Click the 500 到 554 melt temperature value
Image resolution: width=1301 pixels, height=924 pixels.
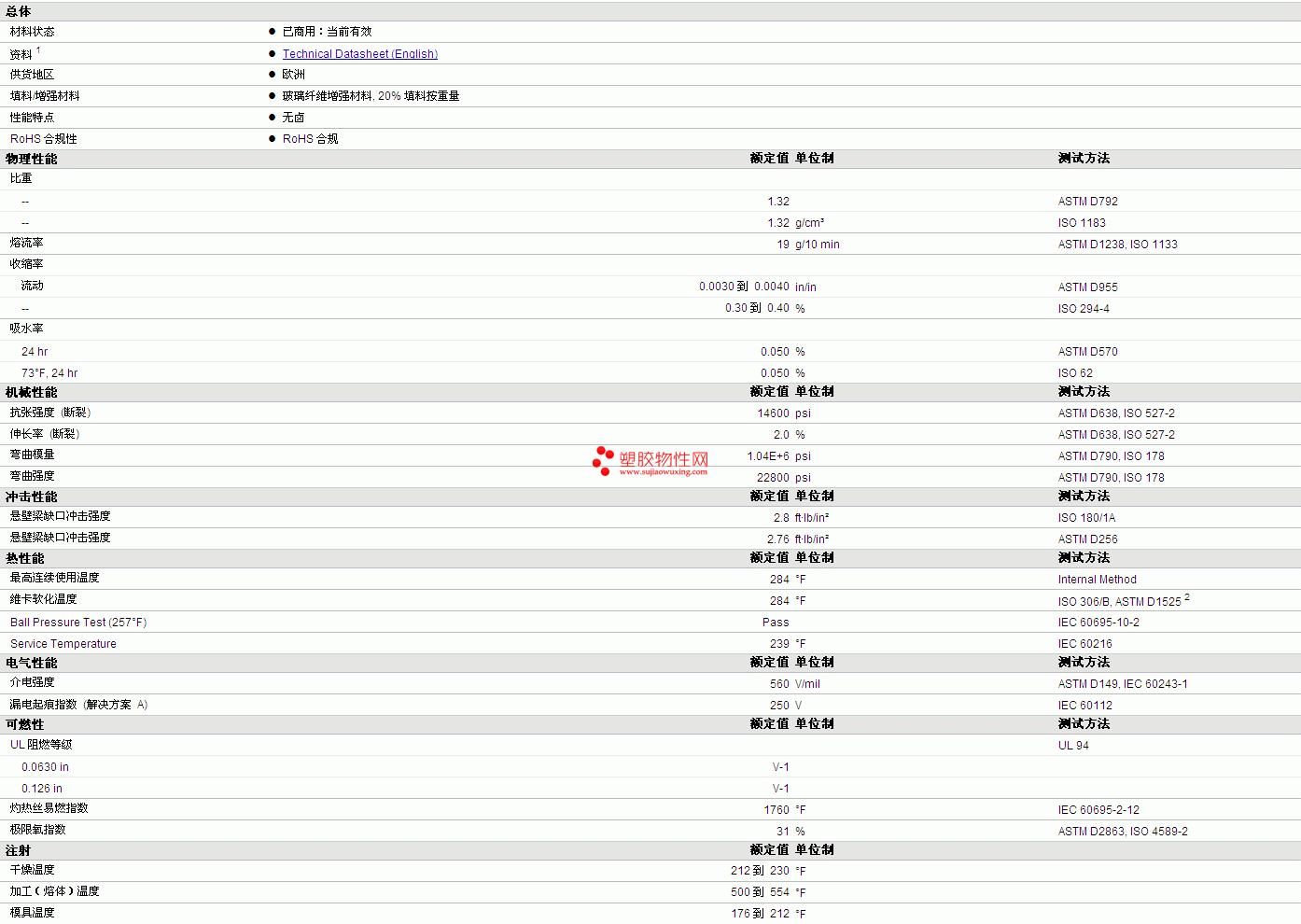coord(760,892)
